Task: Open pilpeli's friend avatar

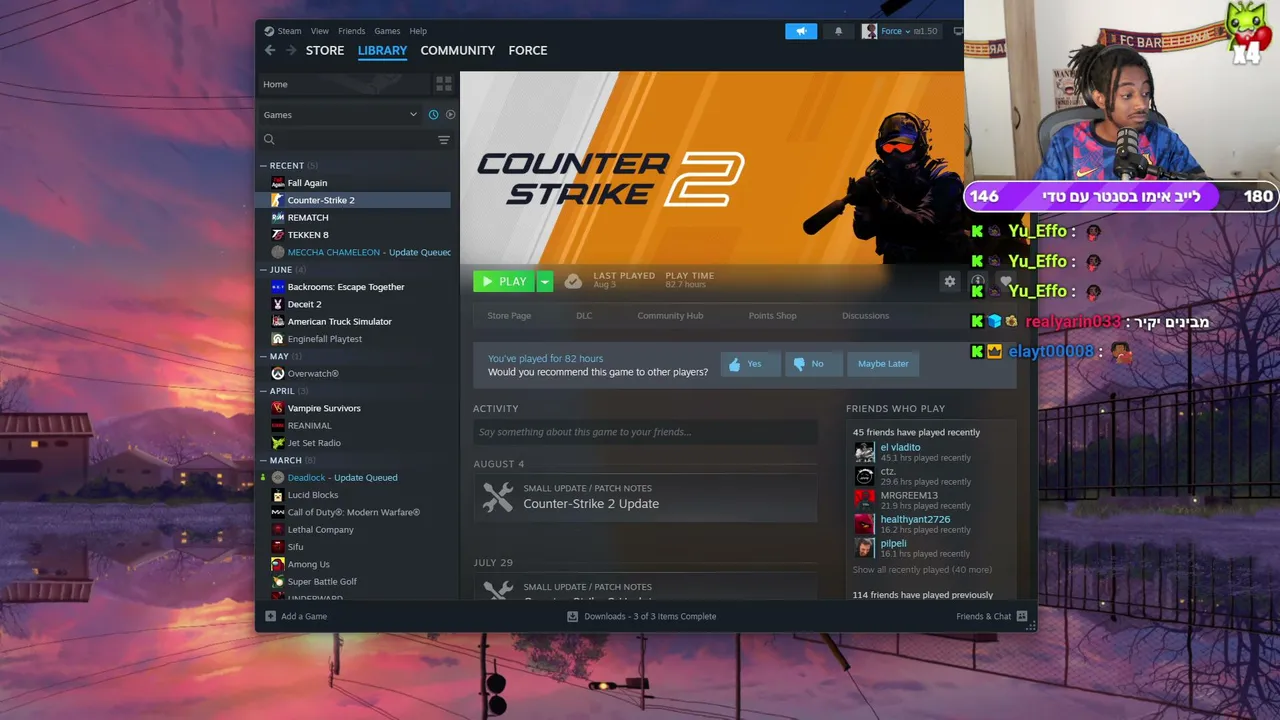Action: [x=864, y=548]
